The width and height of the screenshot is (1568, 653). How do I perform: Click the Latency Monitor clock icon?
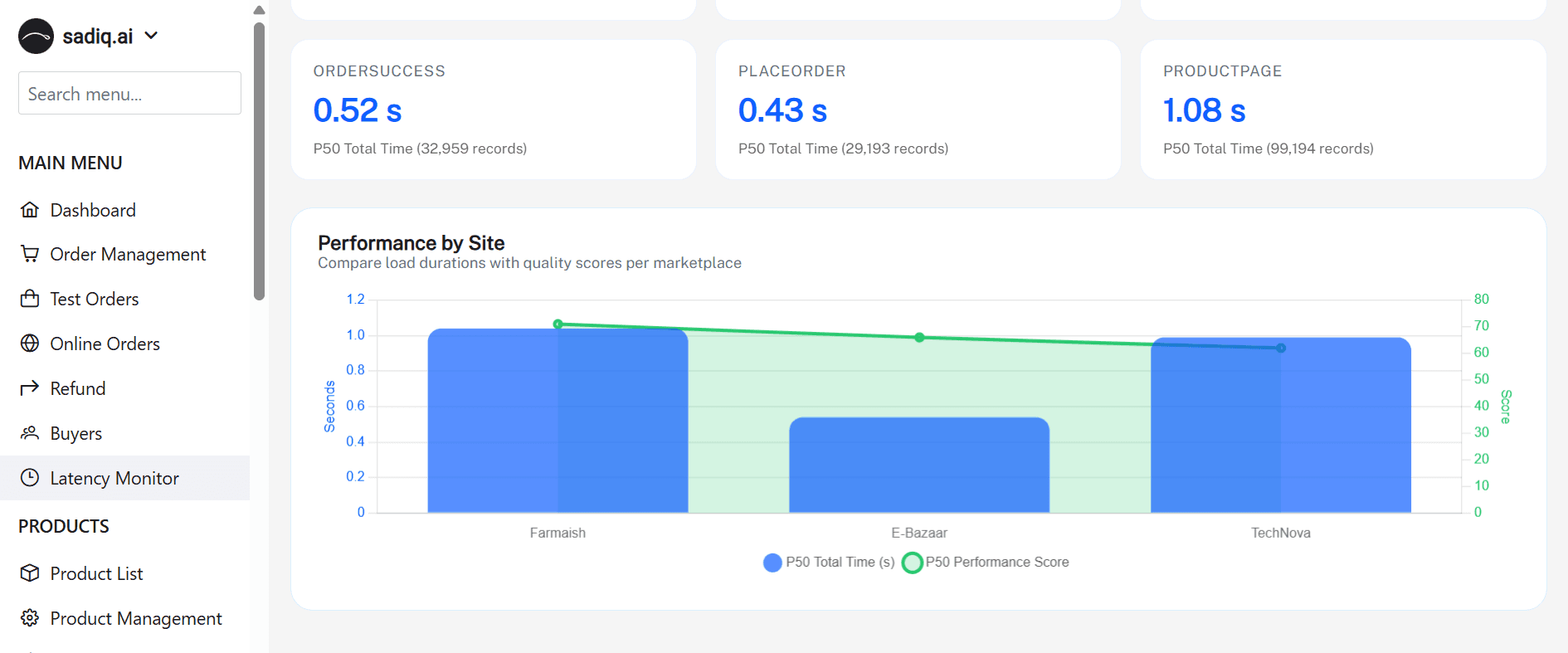coord(30,478)
